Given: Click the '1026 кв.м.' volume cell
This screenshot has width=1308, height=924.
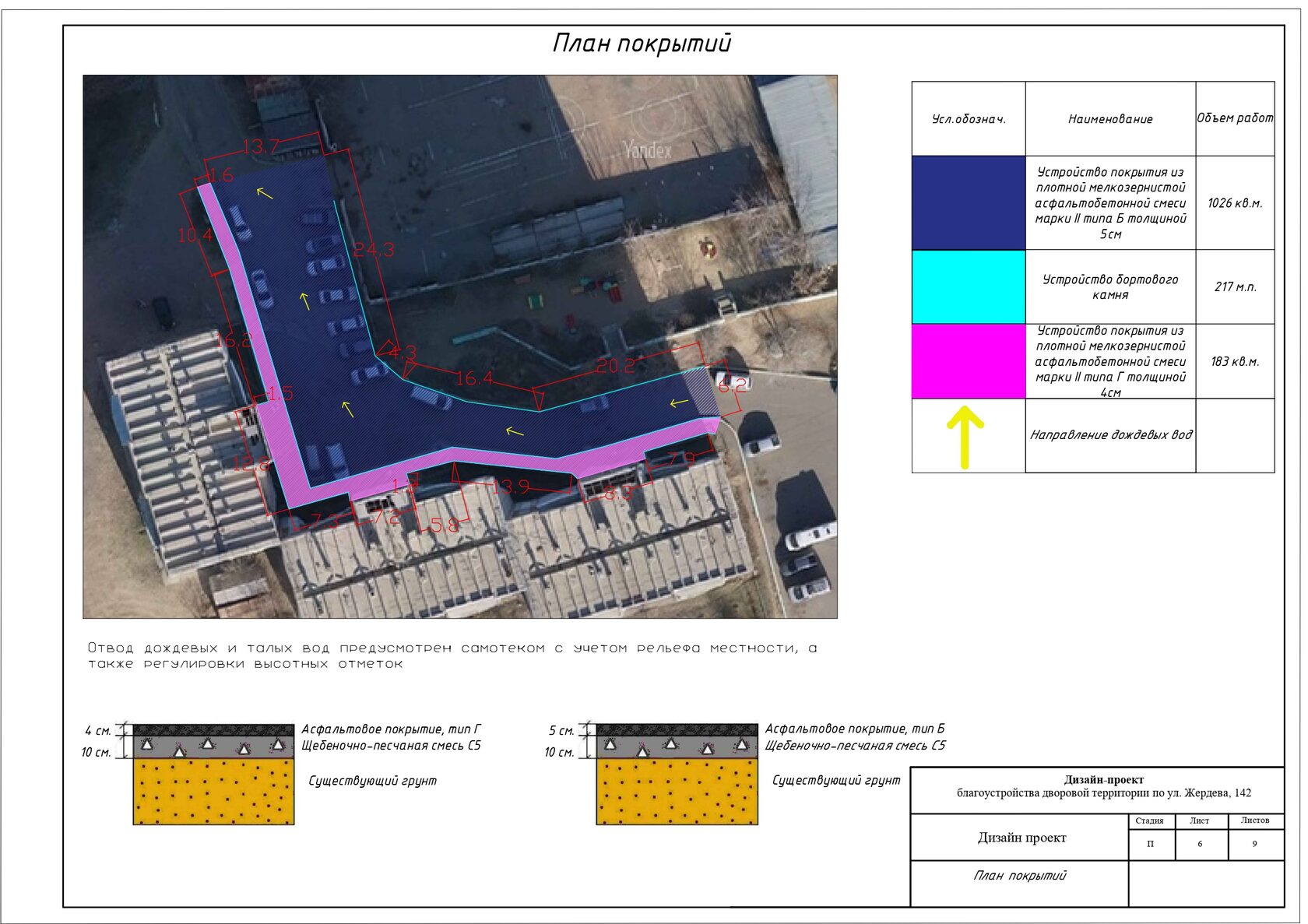Looking at the screenshot, I should pyautogui.click(x=1235, y=203).
